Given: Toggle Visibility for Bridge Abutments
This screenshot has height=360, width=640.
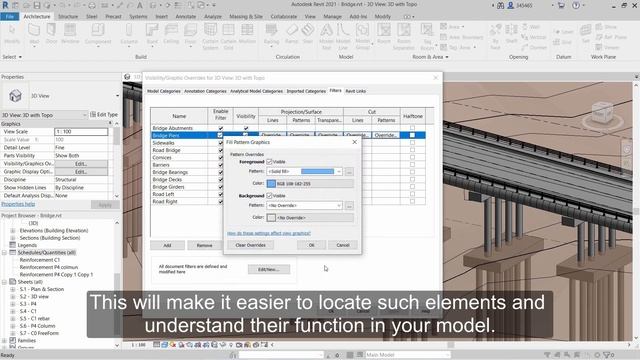Looking at the screenshot, I should coord(246,128).
